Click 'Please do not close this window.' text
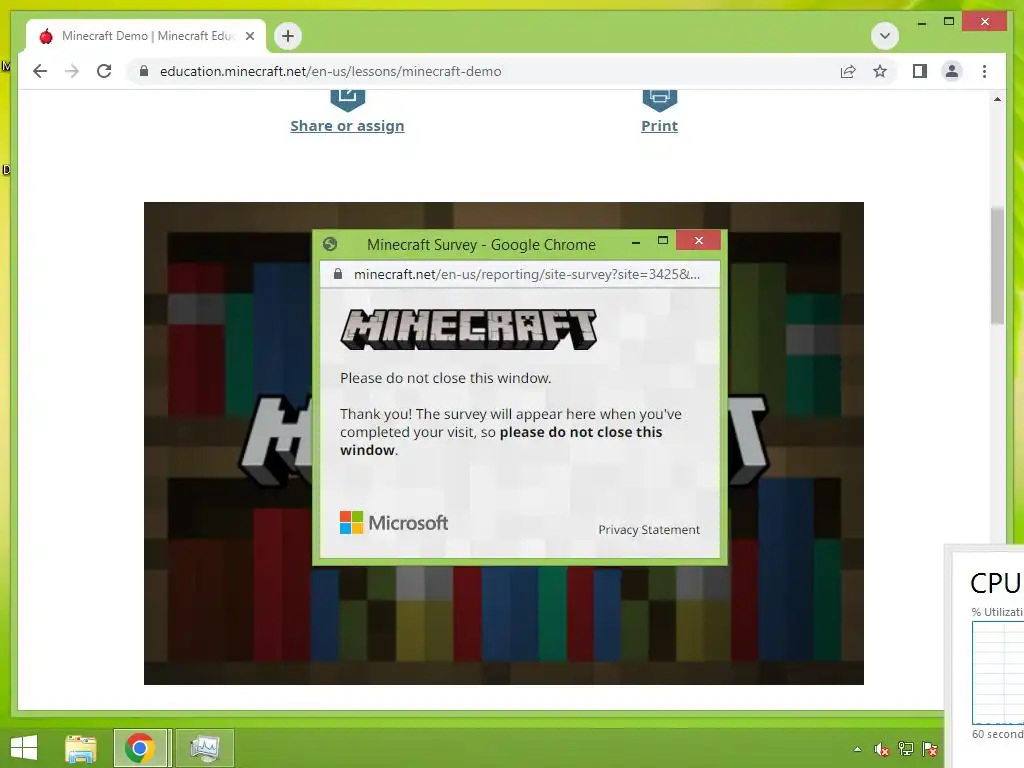Screen dimensions: 1024x768 tap(445, 378)
